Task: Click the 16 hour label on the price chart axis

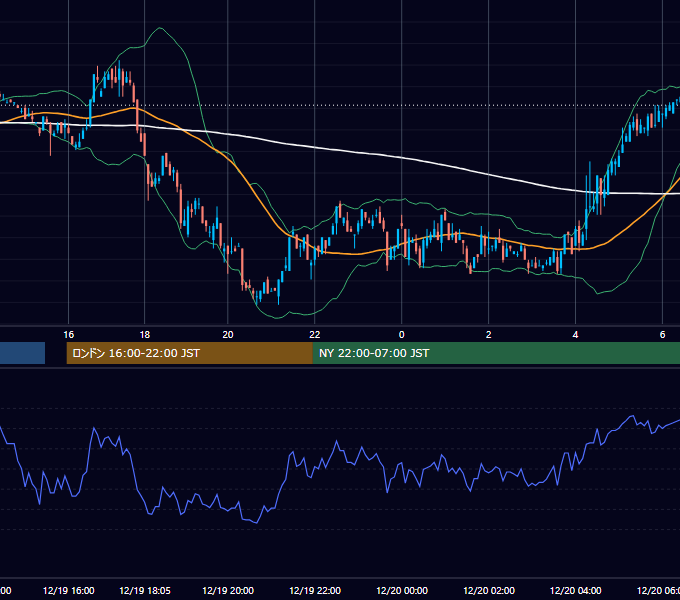Action: tap(69, 335)
